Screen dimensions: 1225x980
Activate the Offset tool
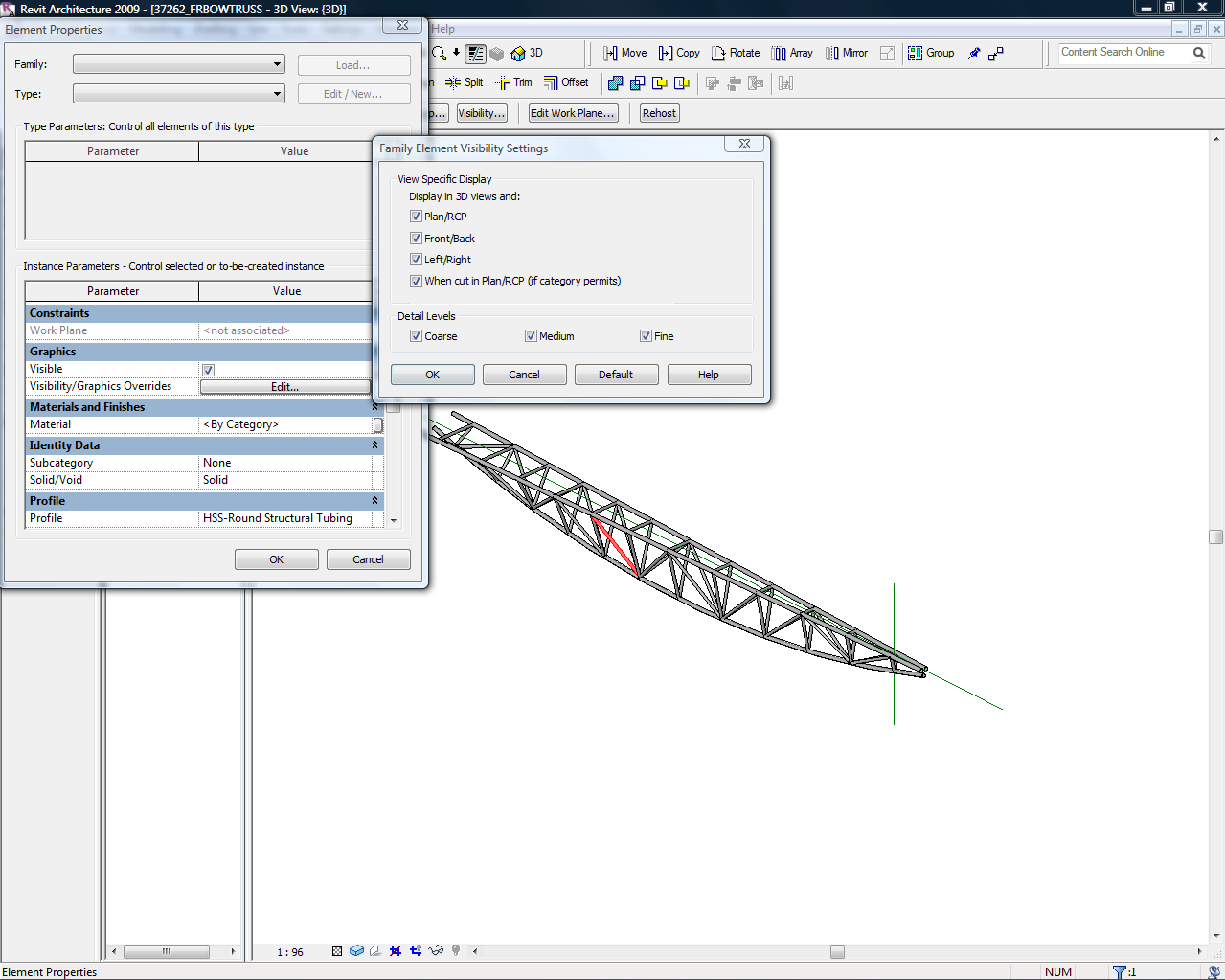coord(567,82)
